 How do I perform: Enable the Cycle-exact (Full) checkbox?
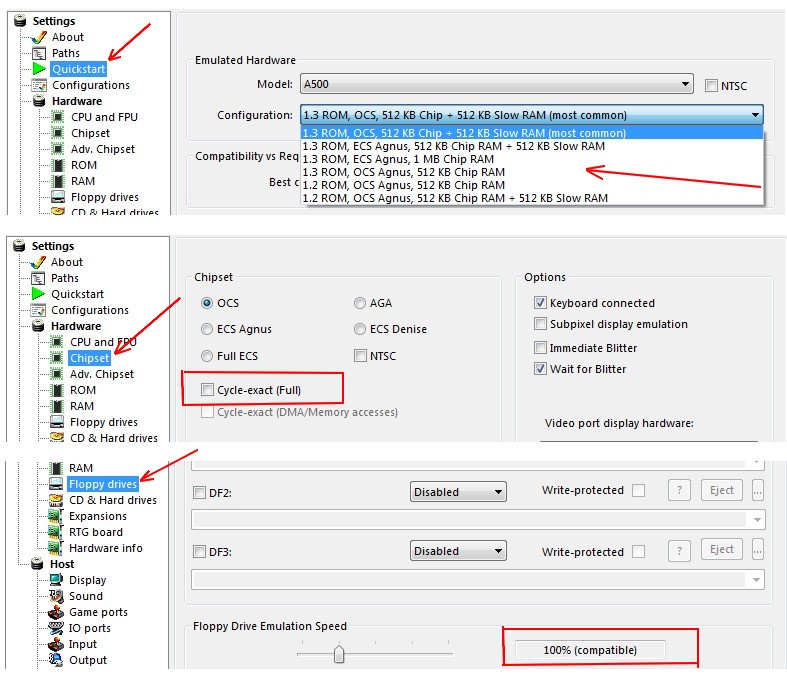click(208, 389)
